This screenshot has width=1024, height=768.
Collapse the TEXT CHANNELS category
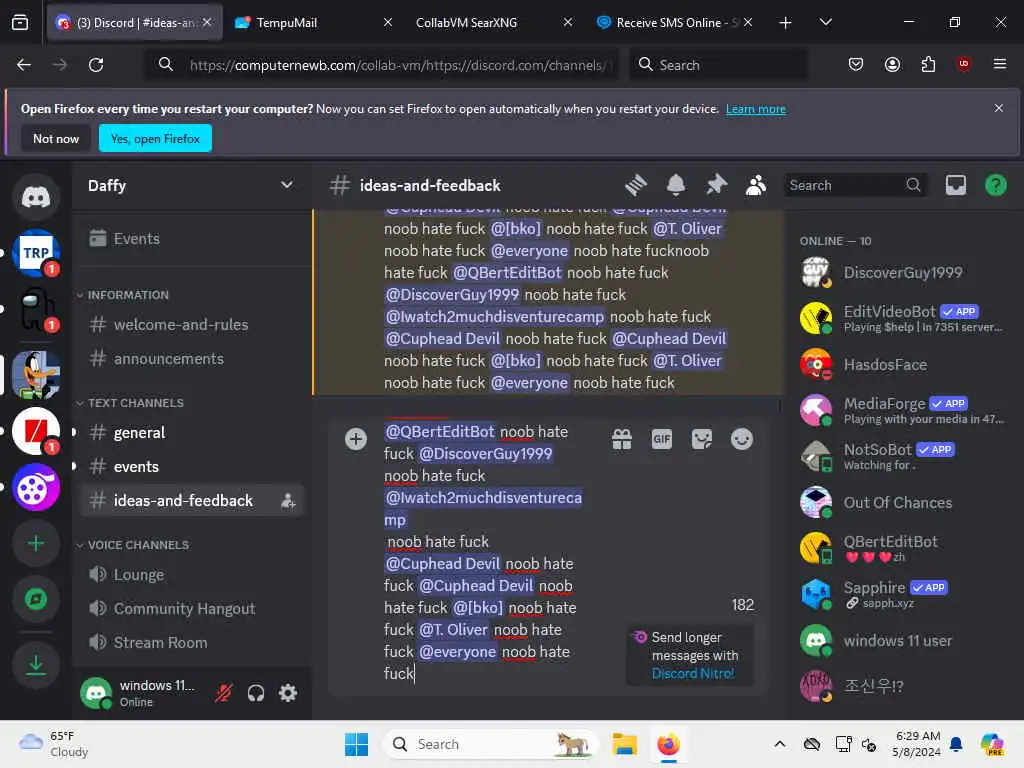(x=130, y=403)
